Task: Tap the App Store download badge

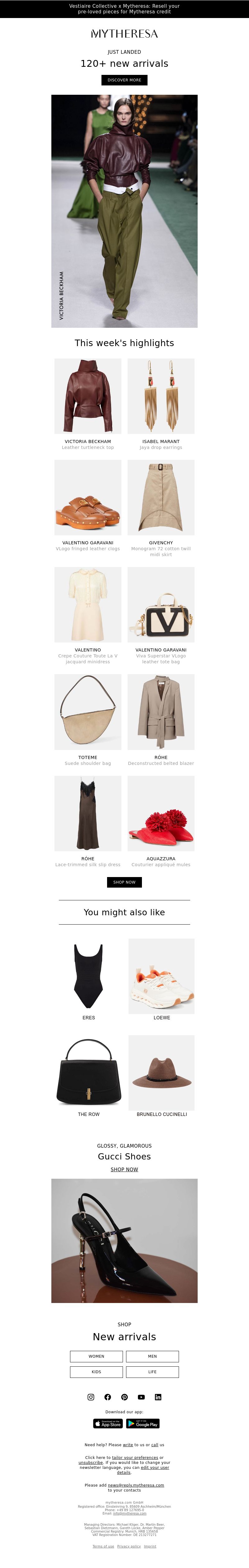Action: [108, 1424]
